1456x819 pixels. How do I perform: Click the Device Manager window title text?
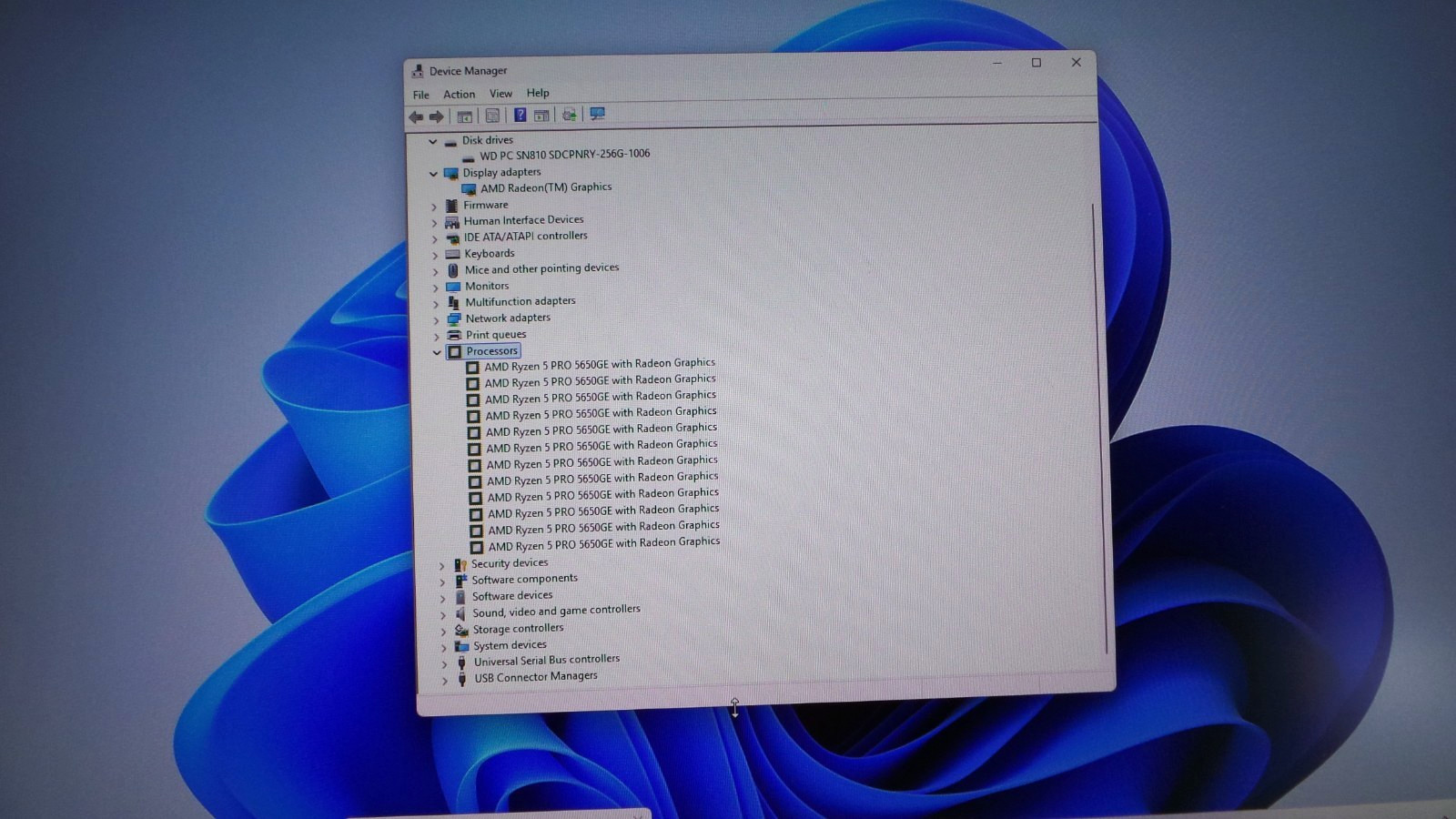coord(468,71)
